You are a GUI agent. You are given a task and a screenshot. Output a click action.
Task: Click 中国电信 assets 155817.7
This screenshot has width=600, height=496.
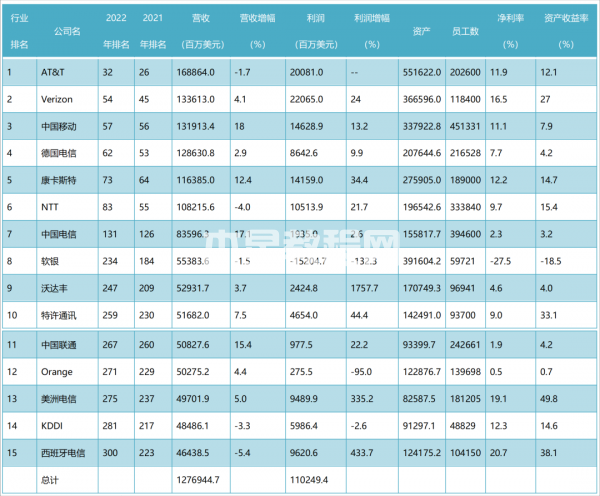pyautogui.click(x=422, y=234)
